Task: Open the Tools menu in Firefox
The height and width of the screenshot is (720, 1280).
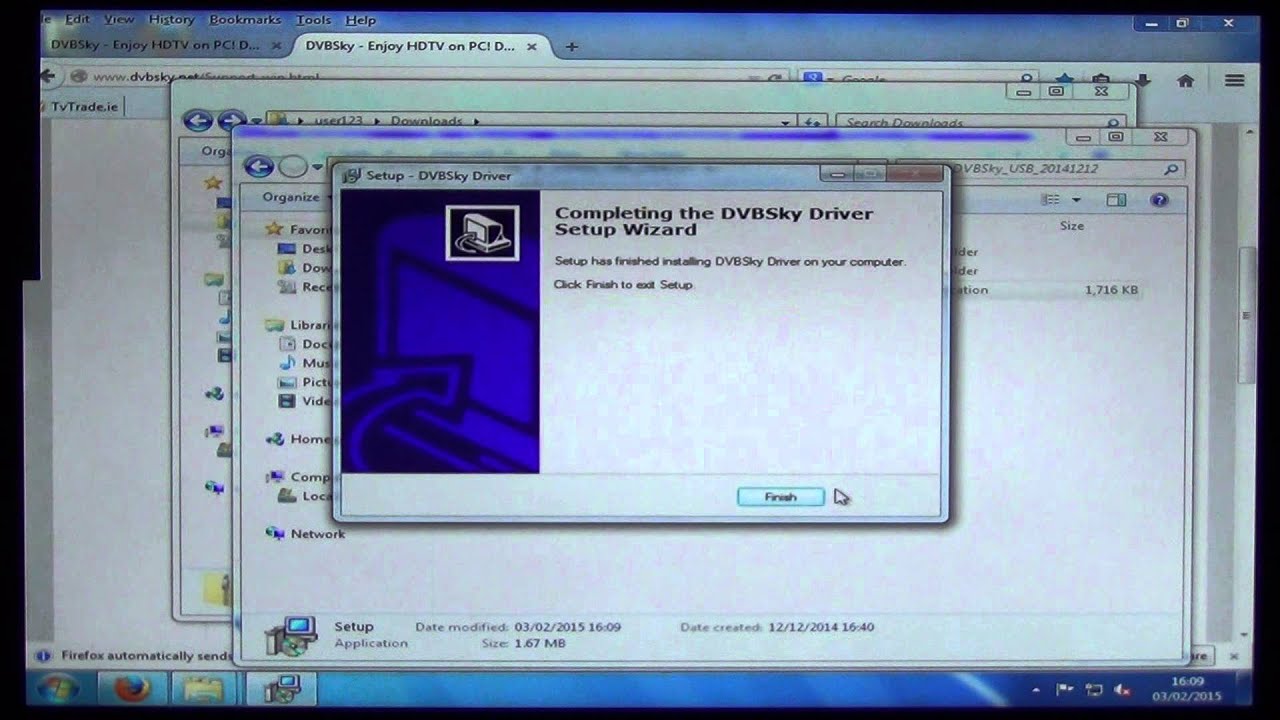Action: 314,19
